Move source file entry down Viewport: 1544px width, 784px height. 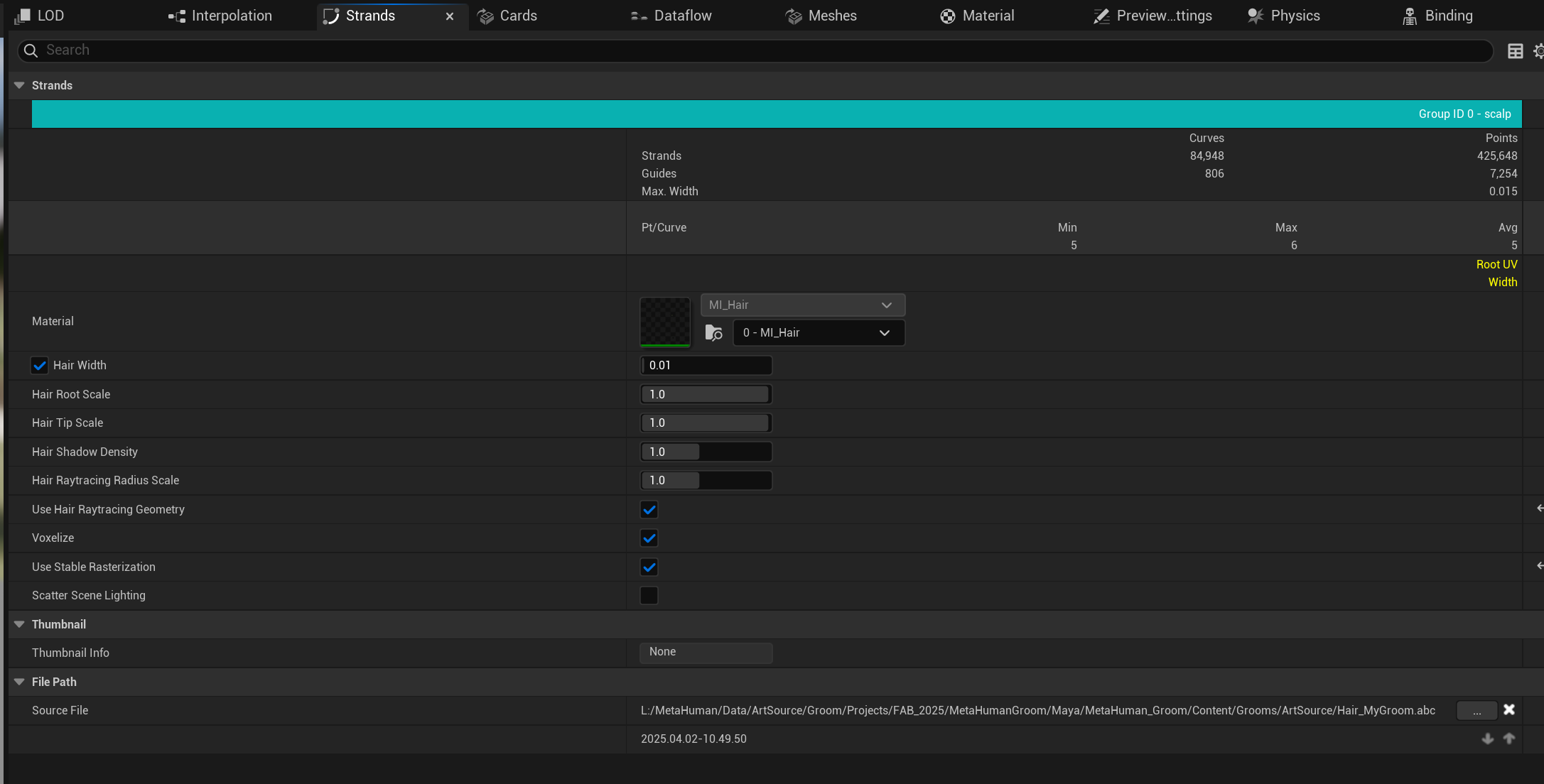coord(1488,739)
